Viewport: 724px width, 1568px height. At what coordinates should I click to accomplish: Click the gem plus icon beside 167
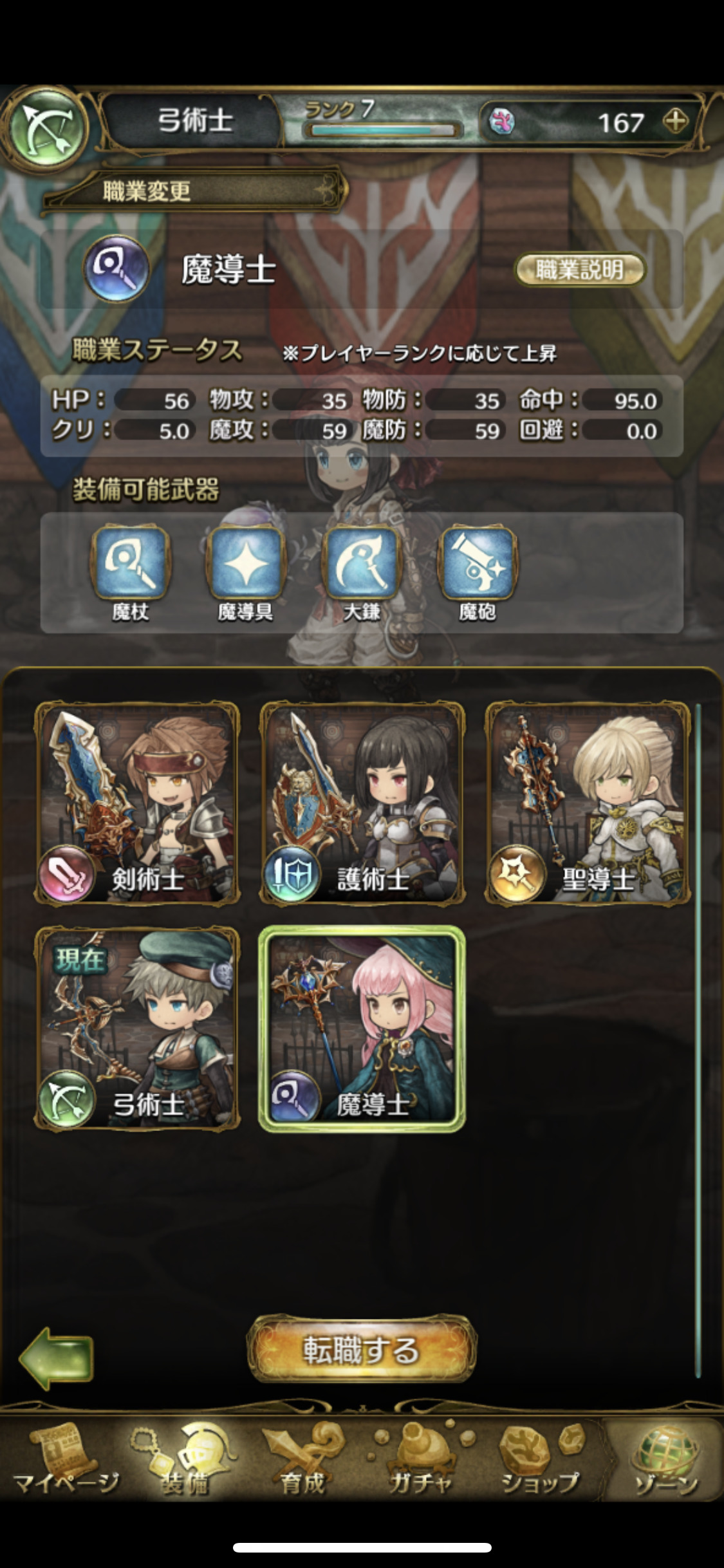point(675,121)
